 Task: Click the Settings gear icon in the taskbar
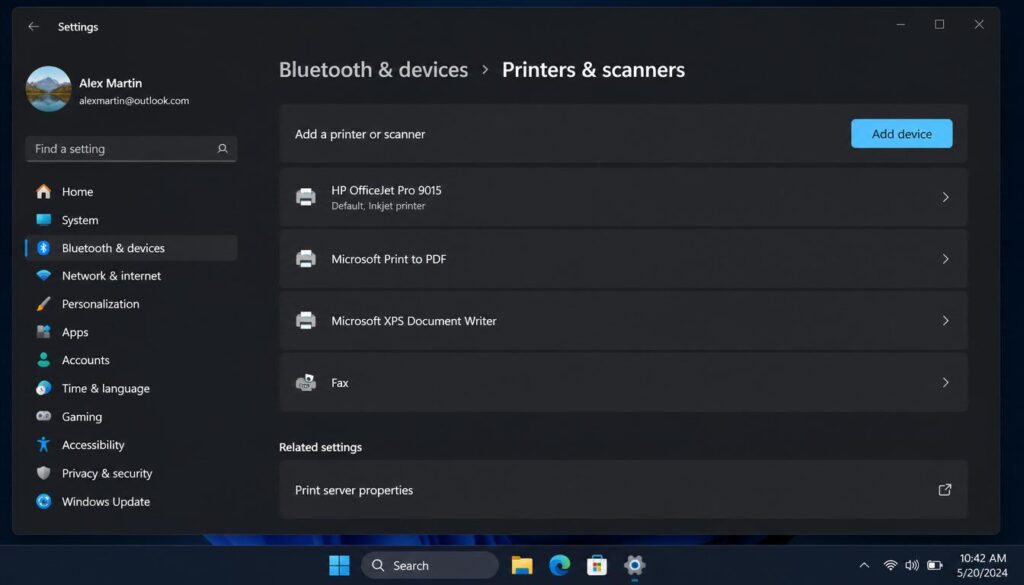(x=634, y=565)
